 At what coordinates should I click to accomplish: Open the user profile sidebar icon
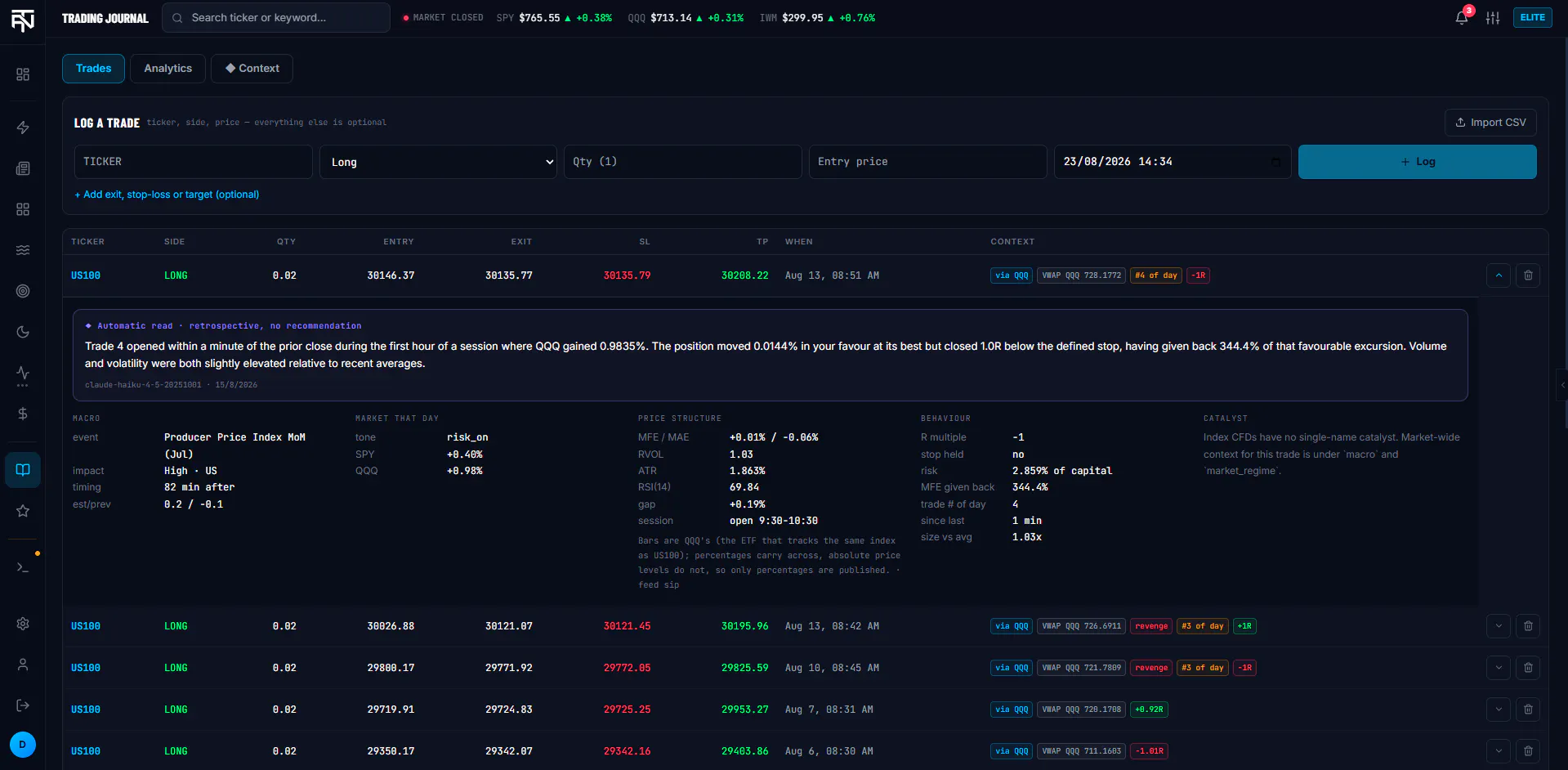click(23, 665)
